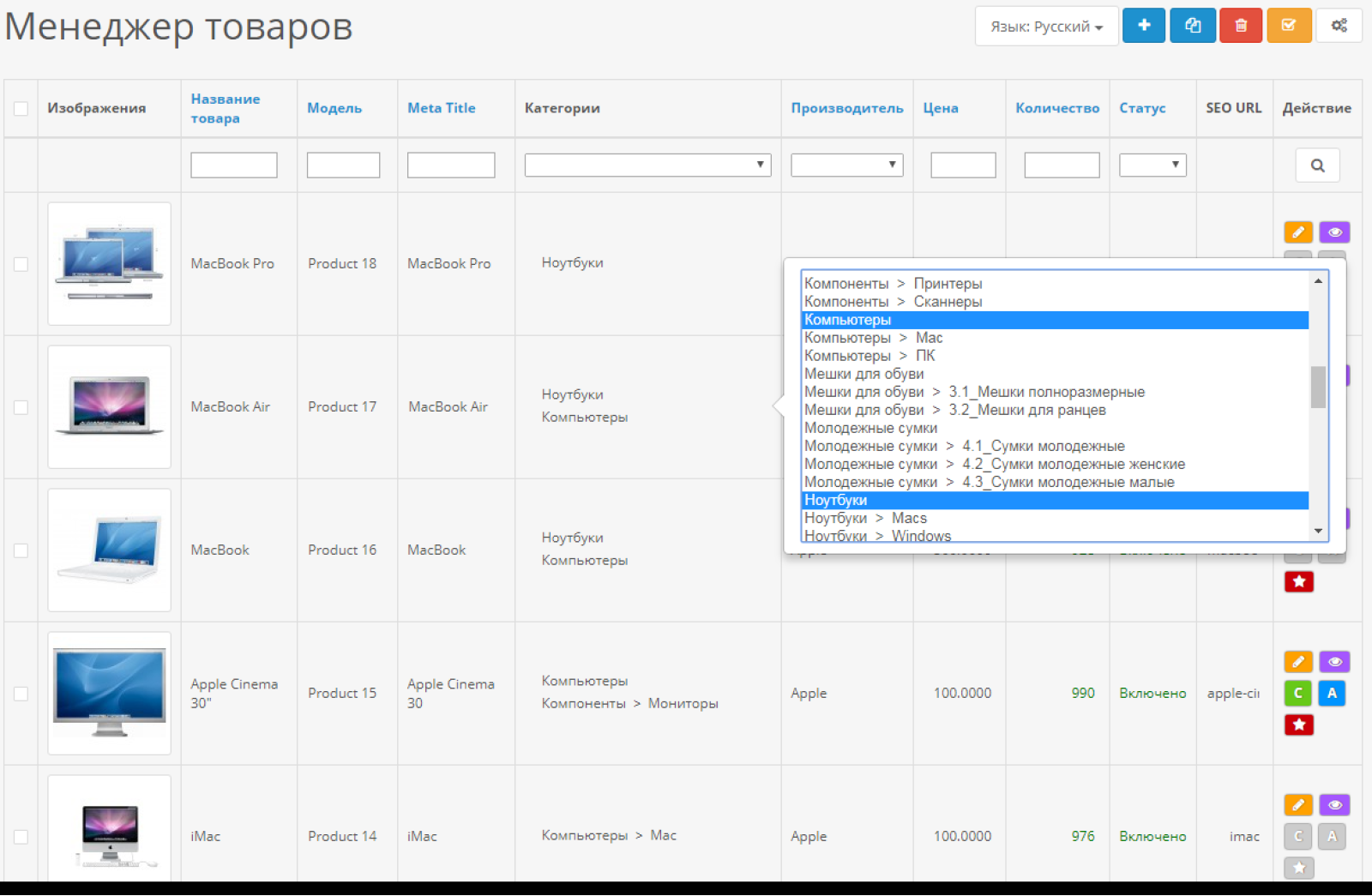Click the pencil edit icon for MacBook Pro
This screenshot has height=896, width=1372.
click(x=1298, y=232)
